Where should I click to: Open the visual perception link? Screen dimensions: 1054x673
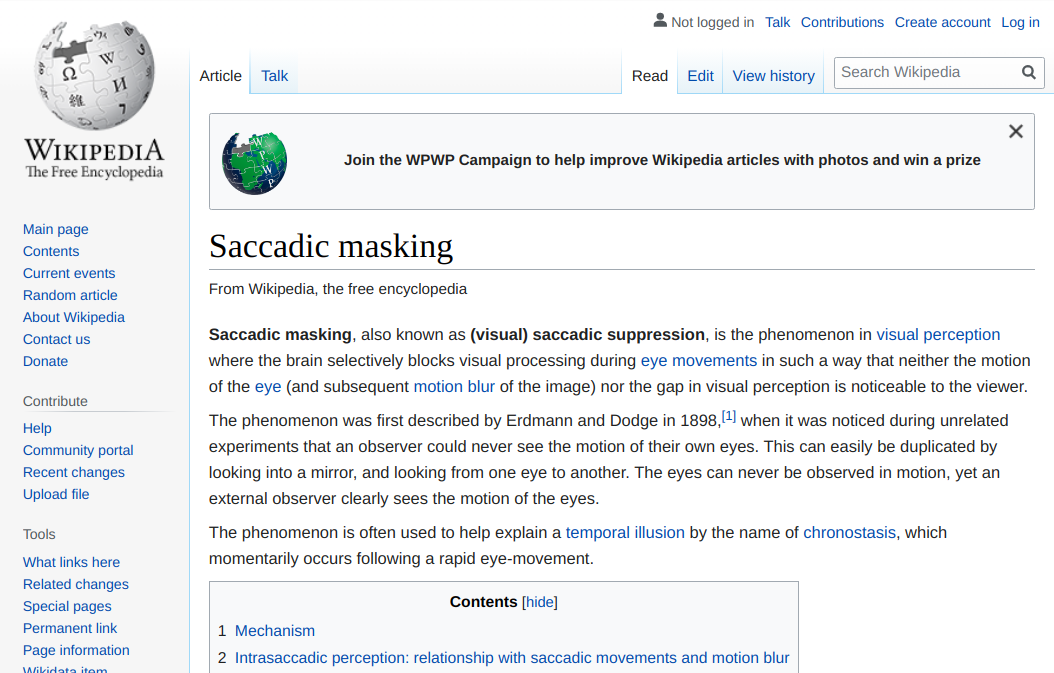coord(938,335)
